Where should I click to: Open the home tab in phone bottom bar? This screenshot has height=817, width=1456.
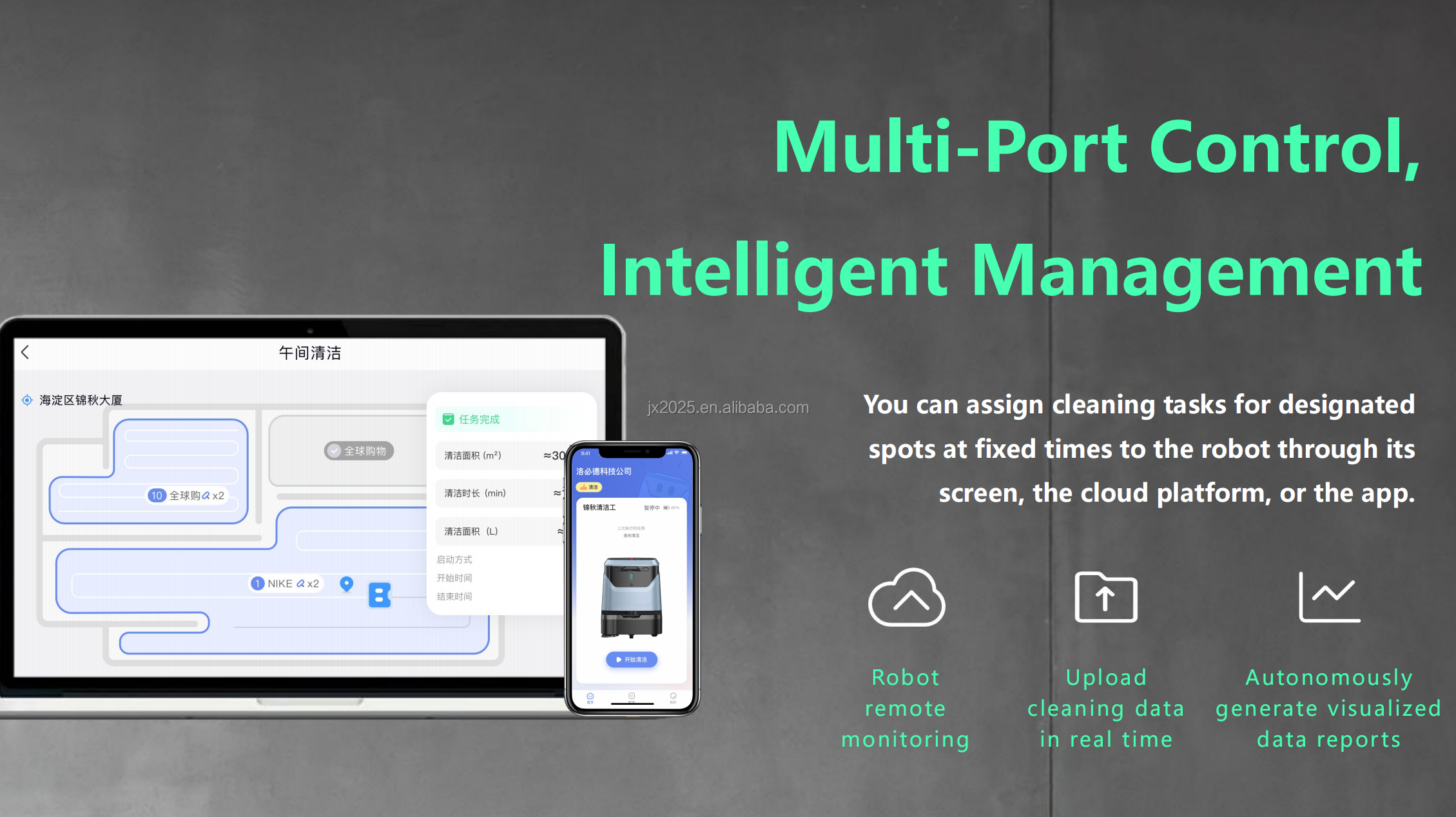(x=590, y=697)
